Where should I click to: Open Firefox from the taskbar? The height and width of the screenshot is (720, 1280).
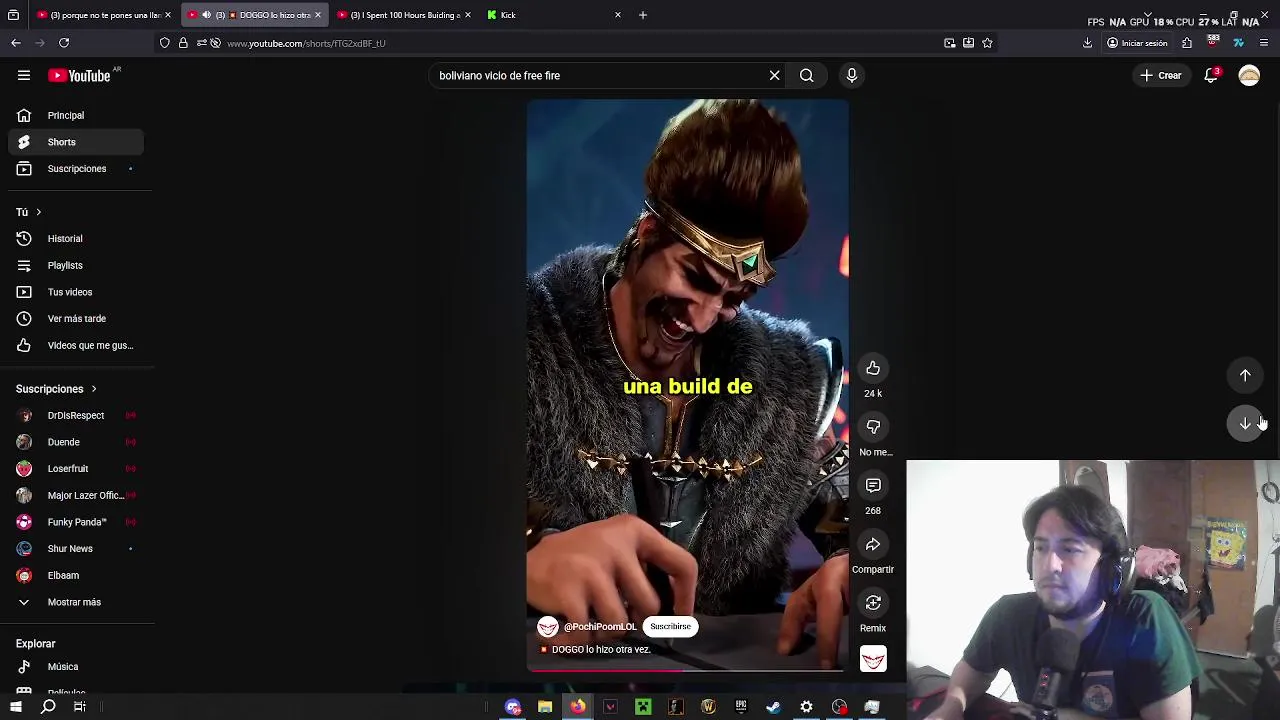(x=578, y=707)
